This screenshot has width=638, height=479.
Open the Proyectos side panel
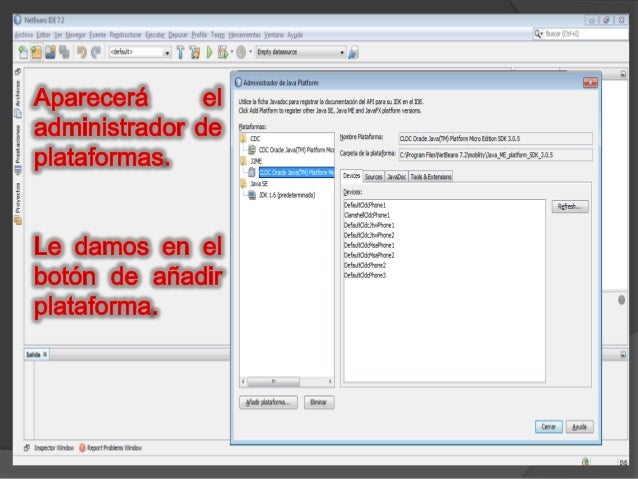[18, 203]
